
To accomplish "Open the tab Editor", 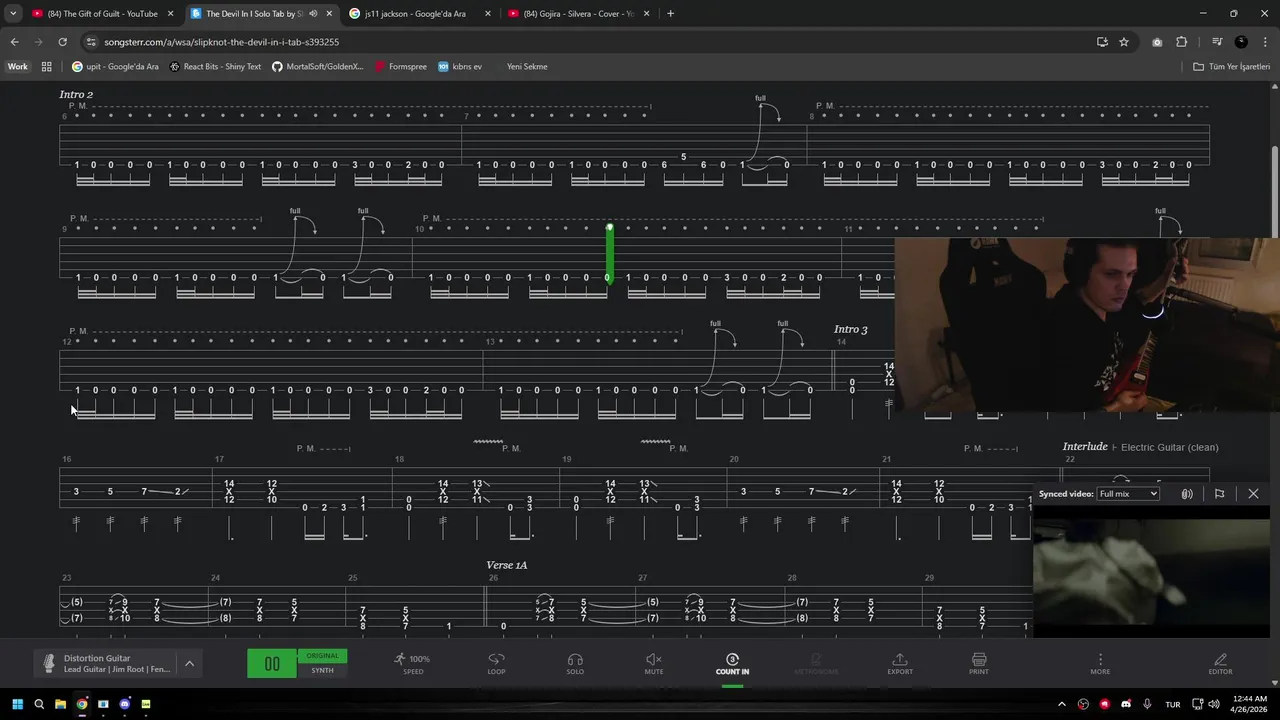I will [1220, 664].
